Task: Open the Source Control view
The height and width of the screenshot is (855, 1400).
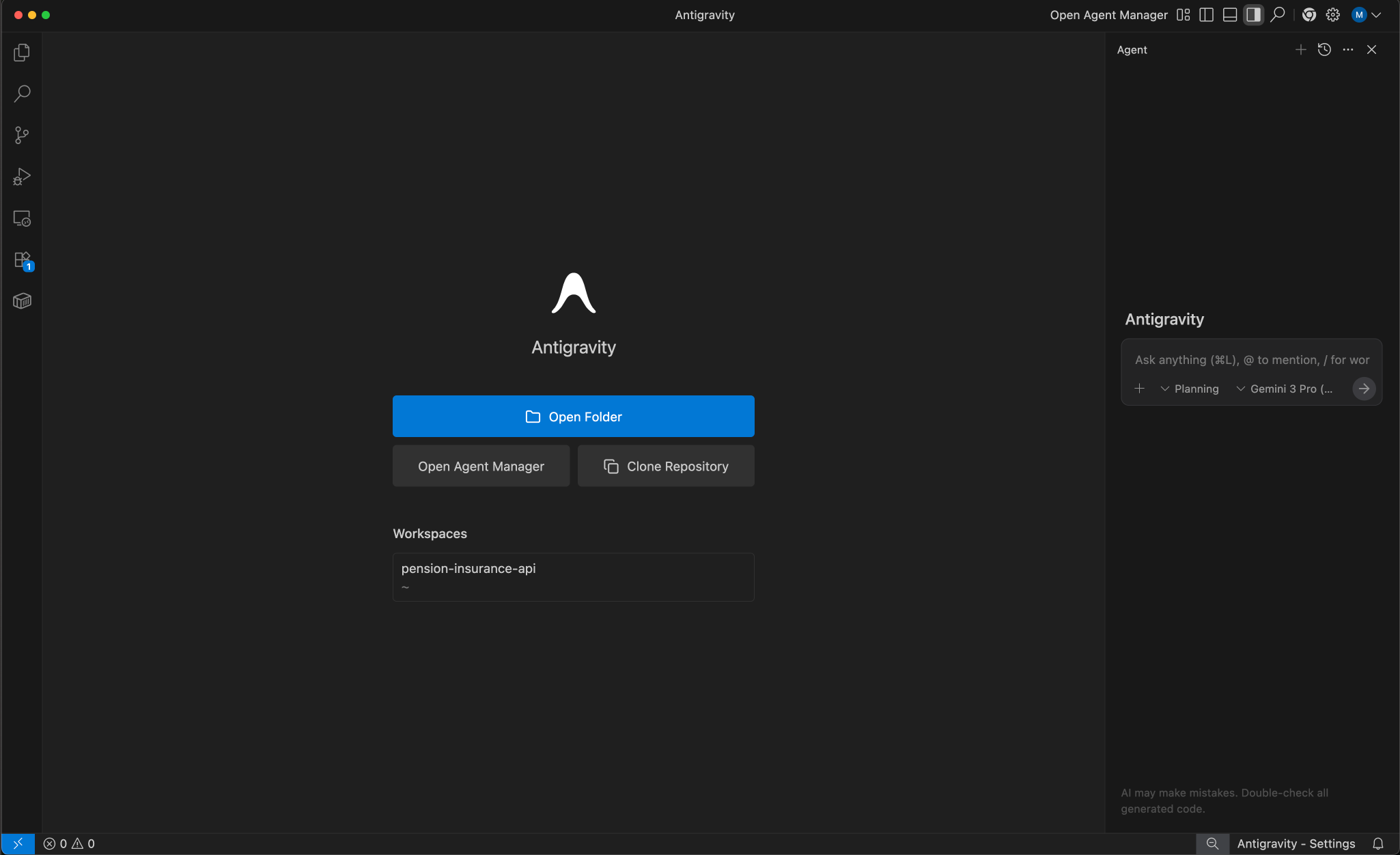Action: click(22, 135)
